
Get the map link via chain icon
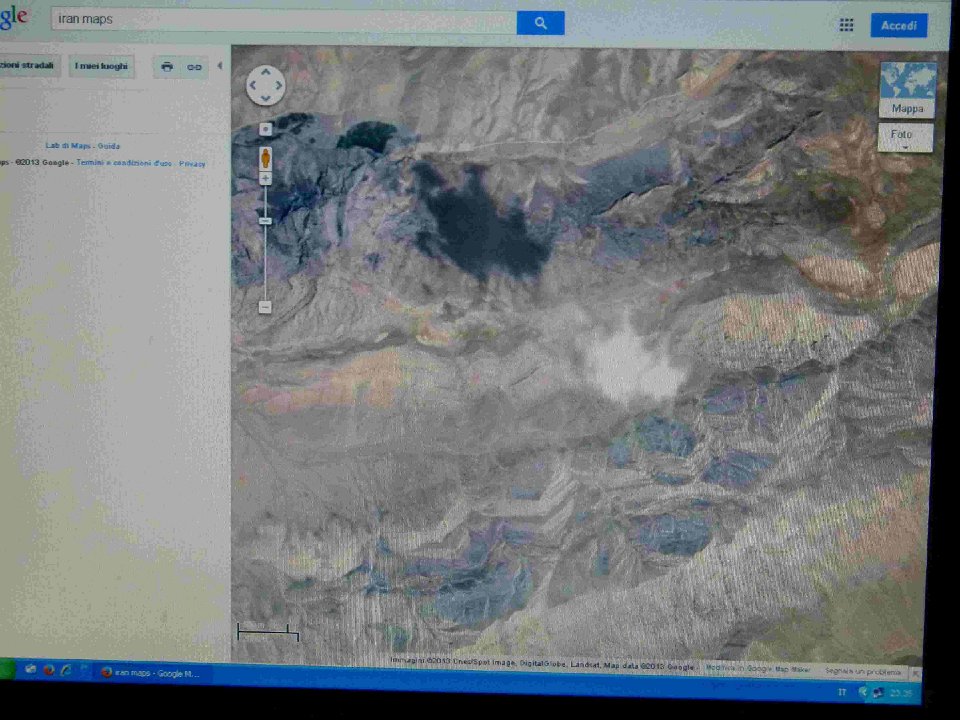[x=194, y=67]
